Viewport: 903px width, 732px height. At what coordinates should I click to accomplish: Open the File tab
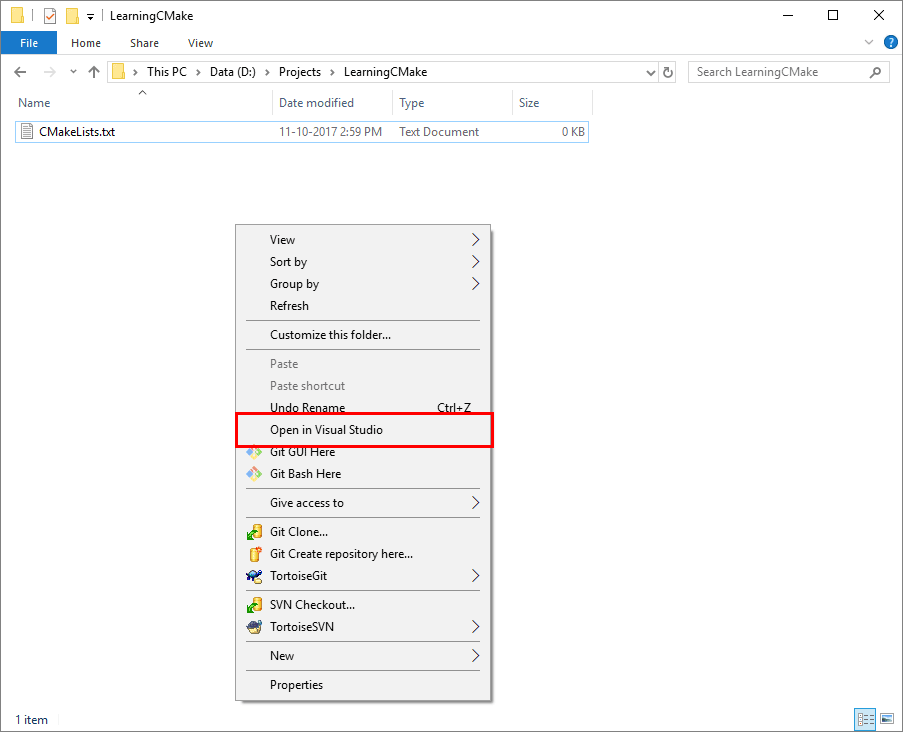pos(29,43)
